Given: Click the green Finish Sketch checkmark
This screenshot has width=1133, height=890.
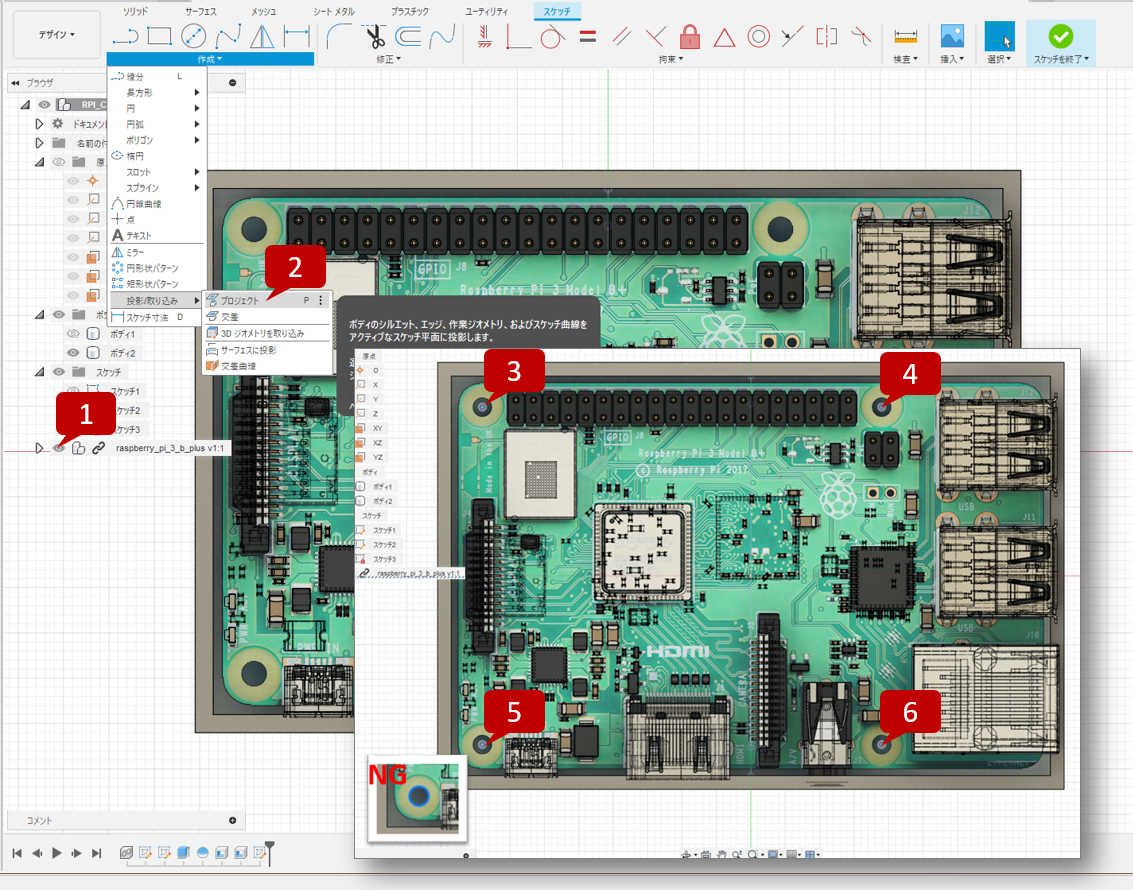Looking at the screenshot, I should [1061, 35].
